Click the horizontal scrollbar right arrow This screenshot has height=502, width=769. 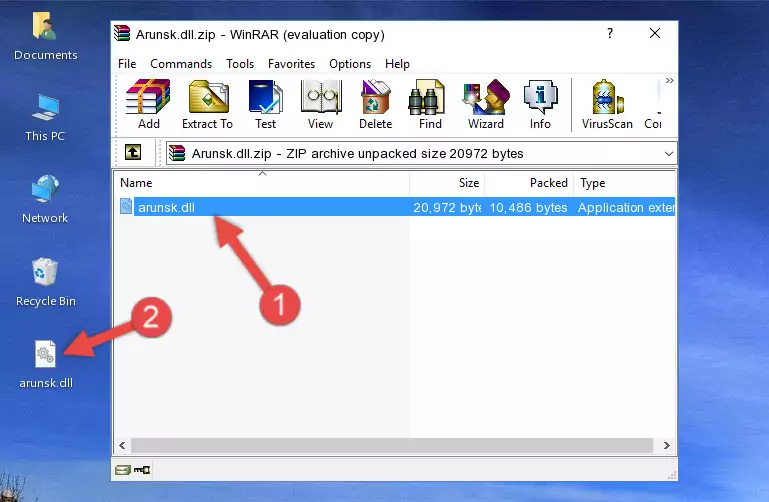(x=666, y=445)
